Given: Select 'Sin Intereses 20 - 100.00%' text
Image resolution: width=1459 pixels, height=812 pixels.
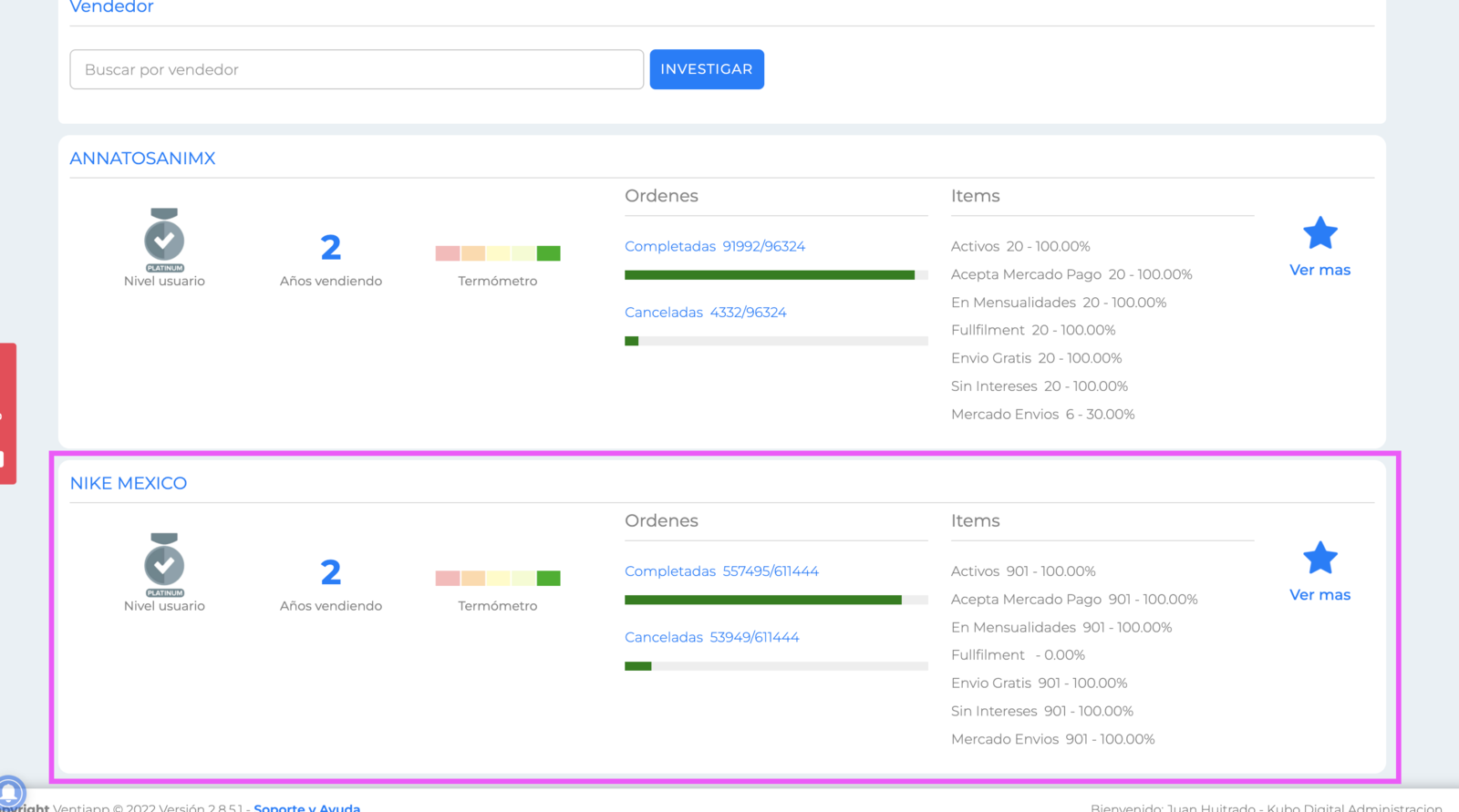Looking at the screenshot, I should [1040, 386].
